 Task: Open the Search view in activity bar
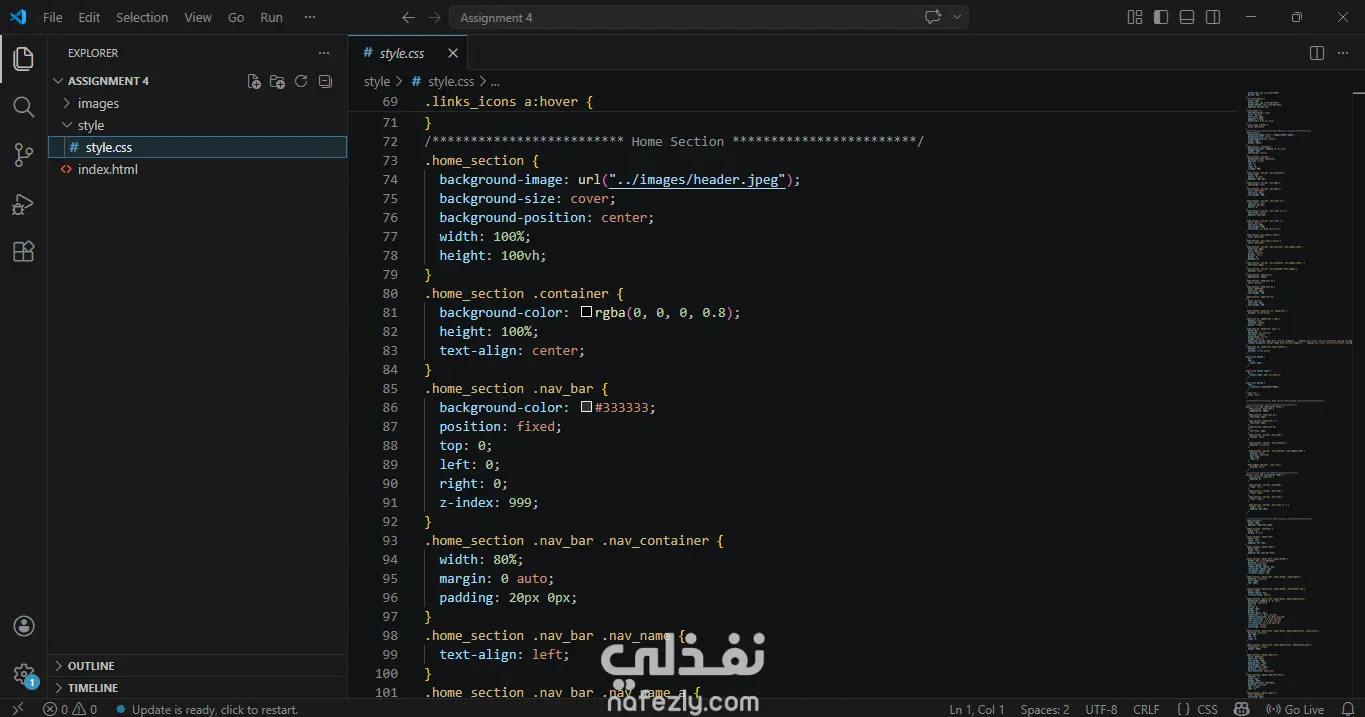(23, 107)
